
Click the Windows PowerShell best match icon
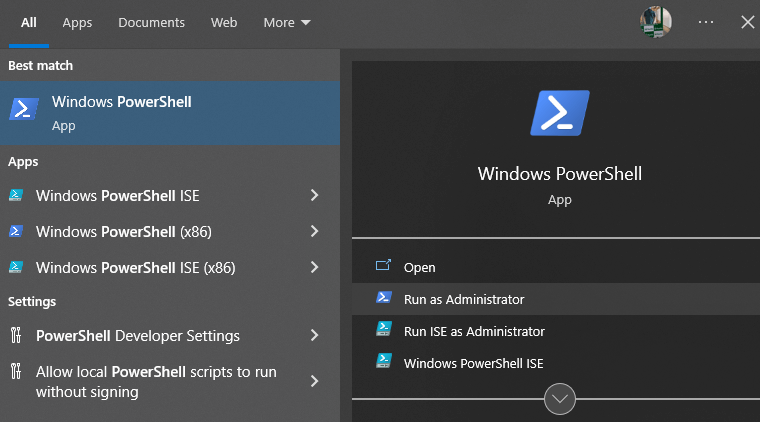(24, 109)
